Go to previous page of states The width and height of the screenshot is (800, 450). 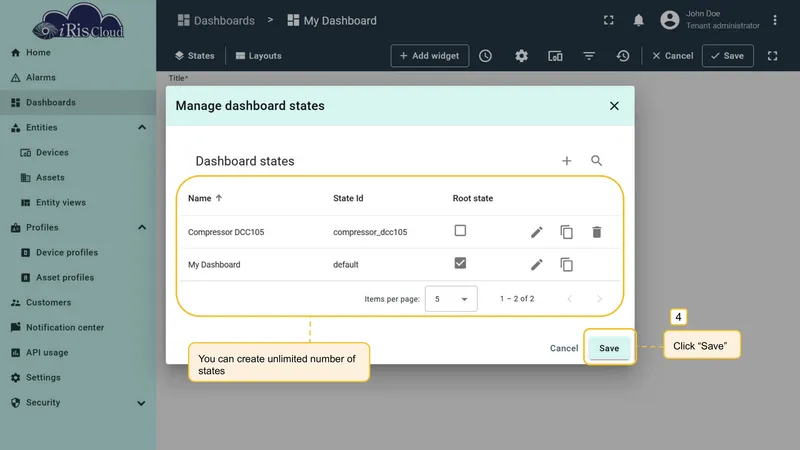click(x=570, y=298)
